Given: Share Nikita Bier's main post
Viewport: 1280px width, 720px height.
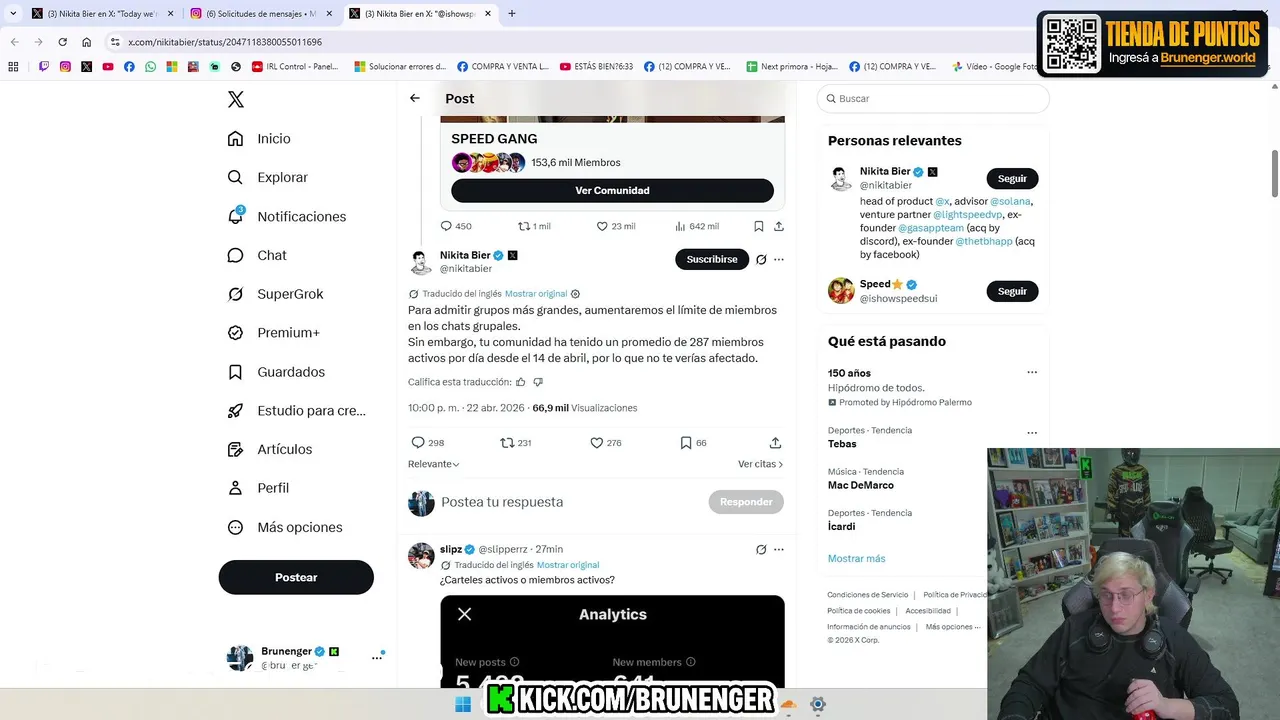Looking at the screenshot, I should coord(775,442).
